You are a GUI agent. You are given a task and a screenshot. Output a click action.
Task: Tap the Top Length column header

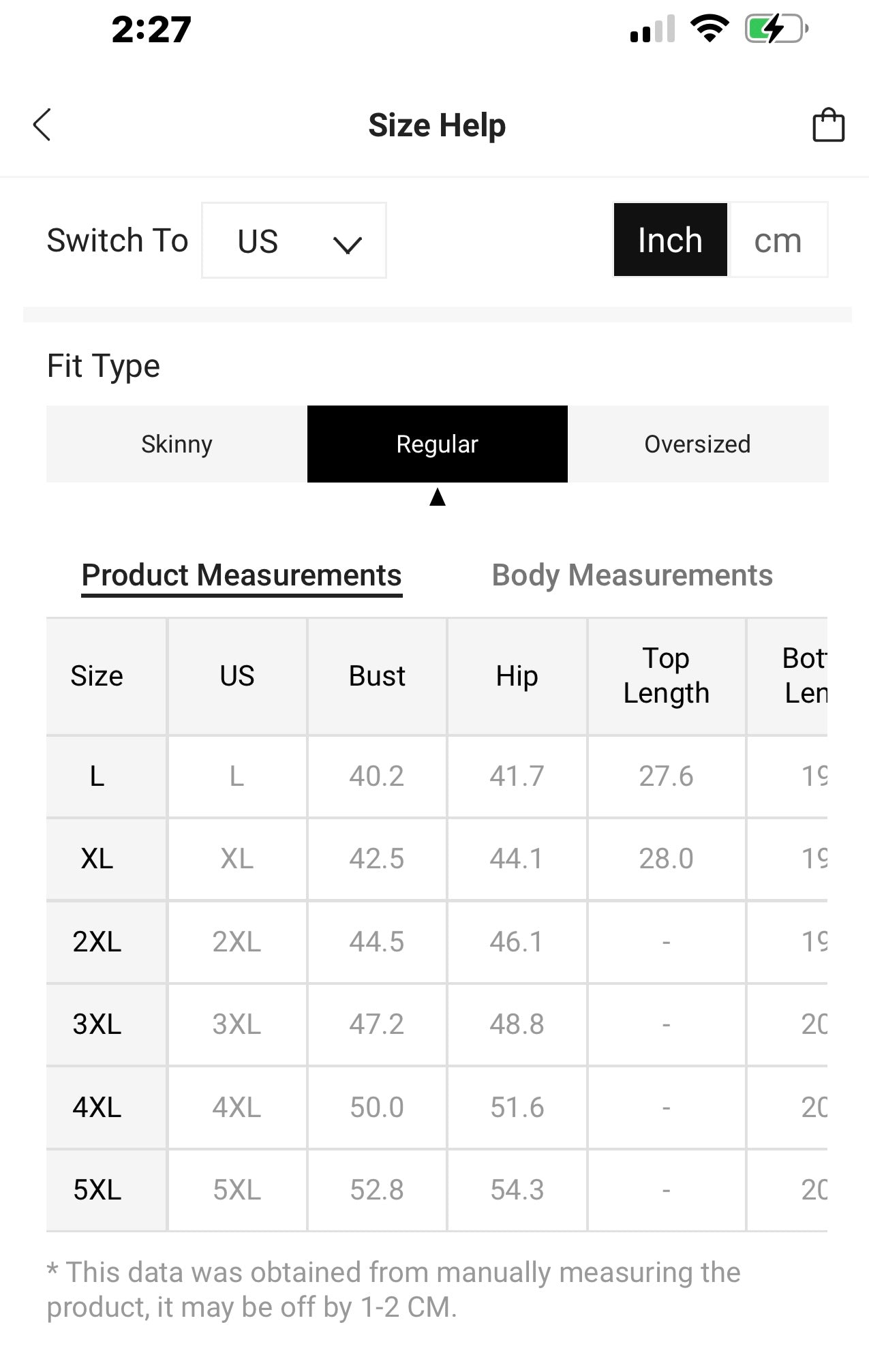click(x=666, y=676)
